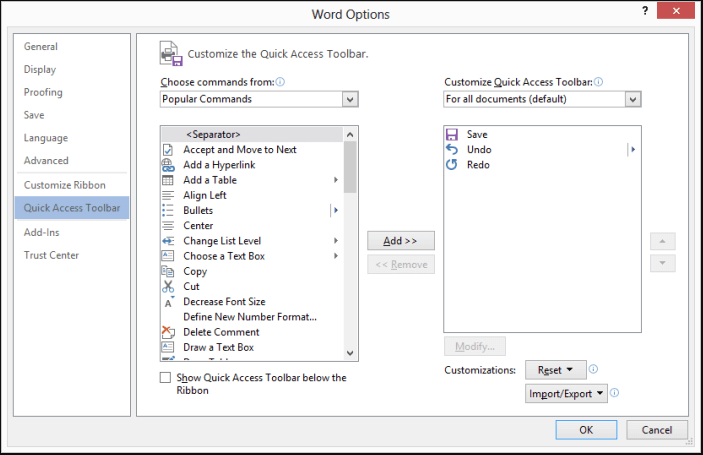Click the Quick Access Toolbar header icon
The height and width of the screenshot is (455, 703).
click(171, 53)
